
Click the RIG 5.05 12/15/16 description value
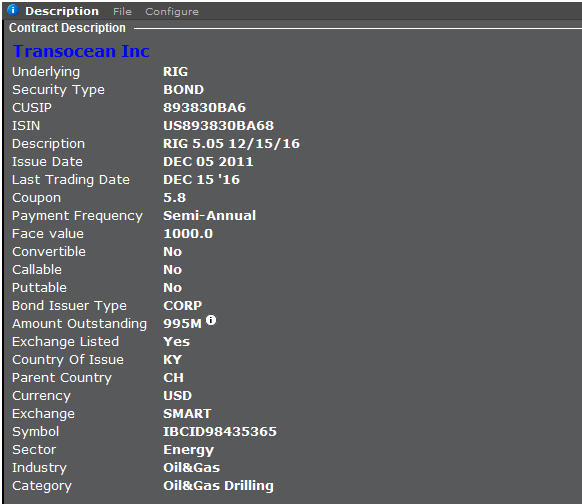pyautogui.click(x=232, y=144)
